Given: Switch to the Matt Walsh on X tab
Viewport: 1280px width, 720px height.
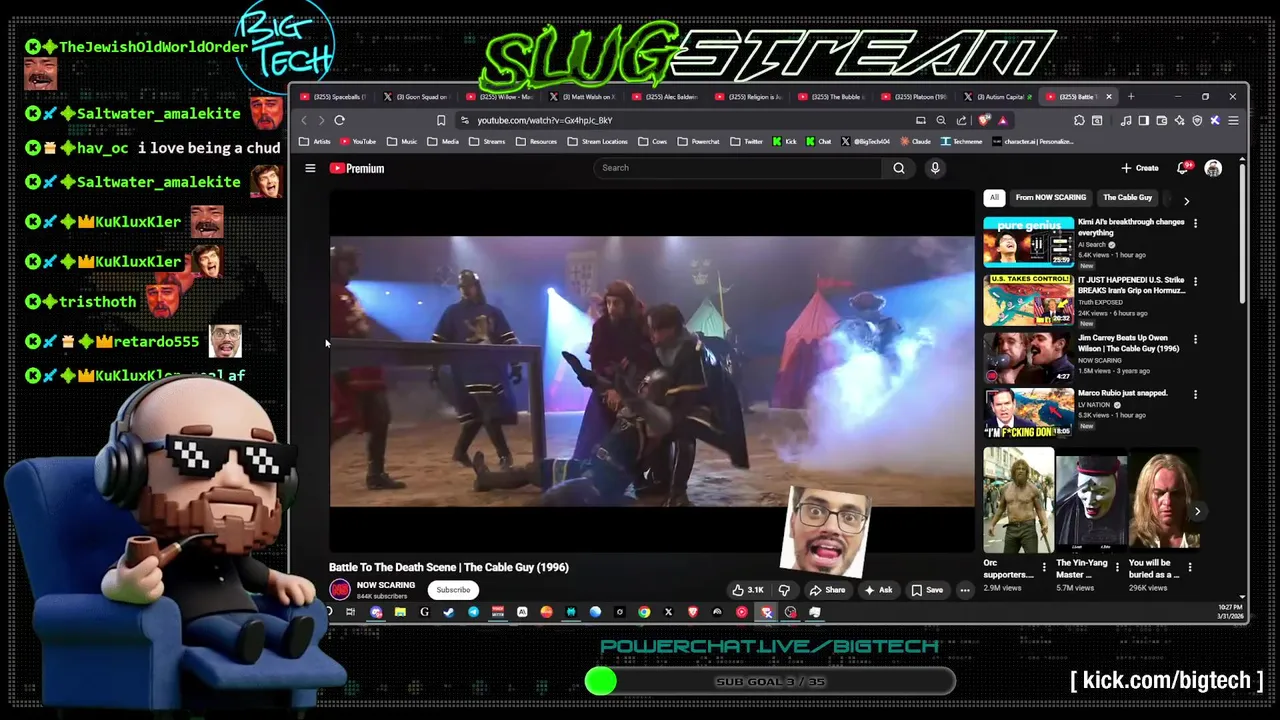Looking at the screenshot, I should 585,97.
